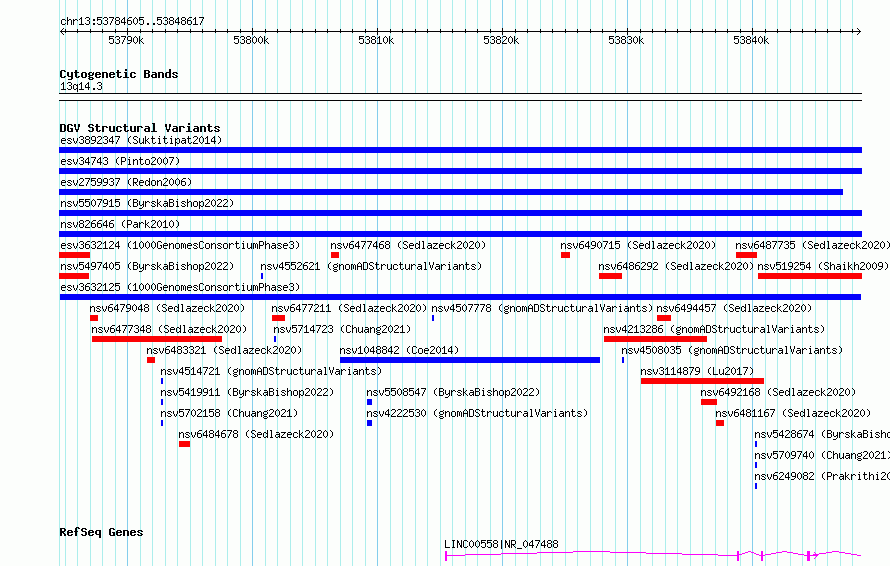The height and width of the screenshot is (566, 890).
Task: Open nsv6490715 (Sedlazeck2020) label
Action: coord(638,245)
